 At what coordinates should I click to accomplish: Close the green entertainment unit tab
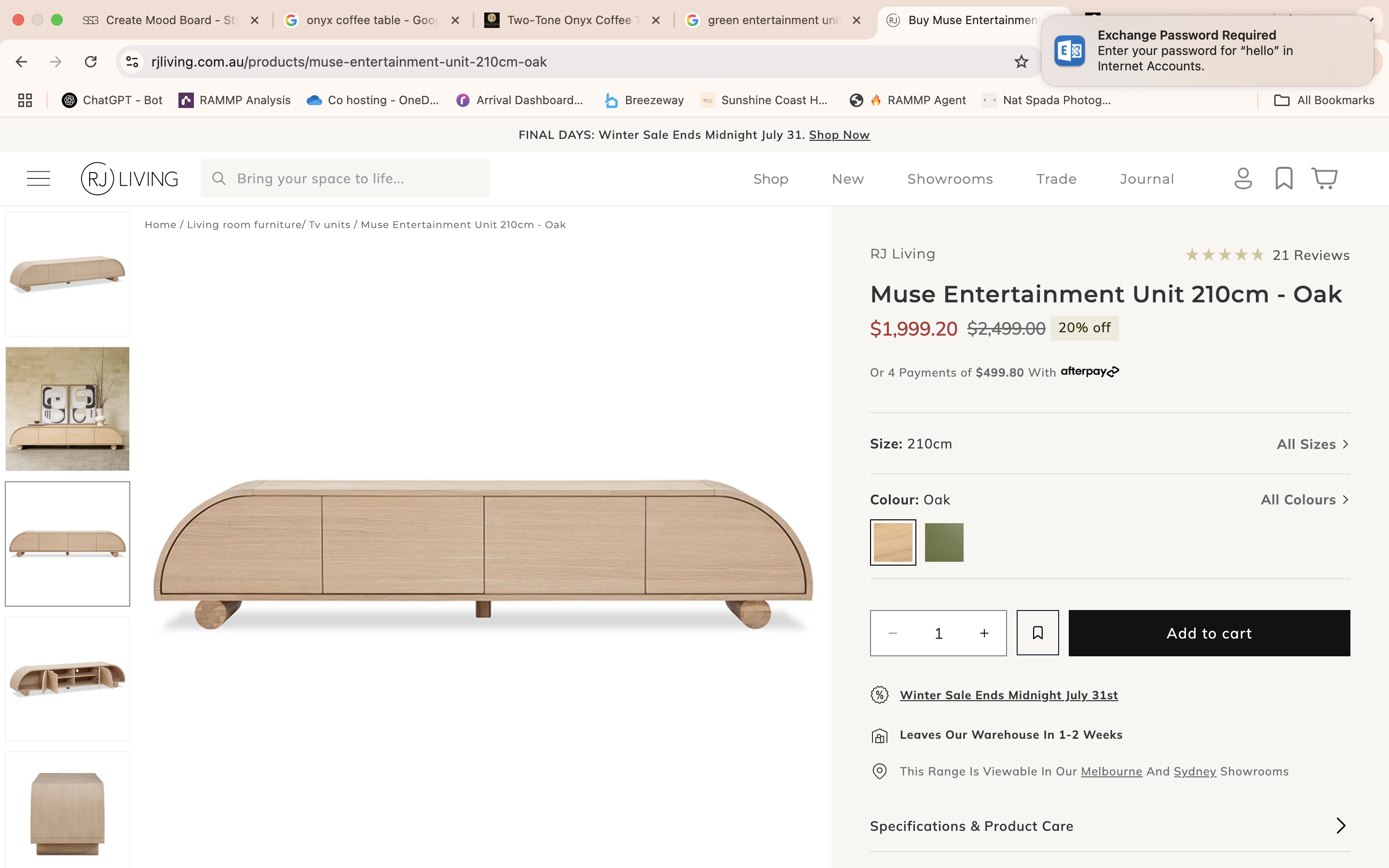(x=857, y=20)
